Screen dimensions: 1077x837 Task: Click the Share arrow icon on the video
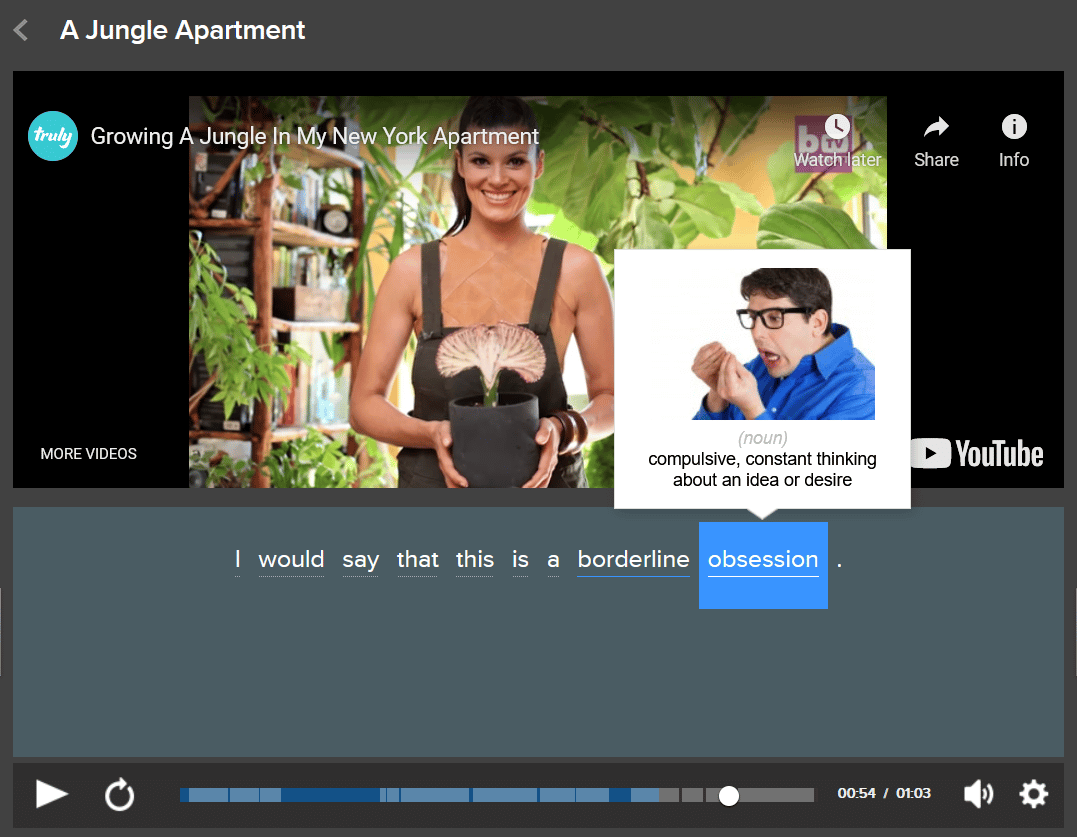coord(936,128)
